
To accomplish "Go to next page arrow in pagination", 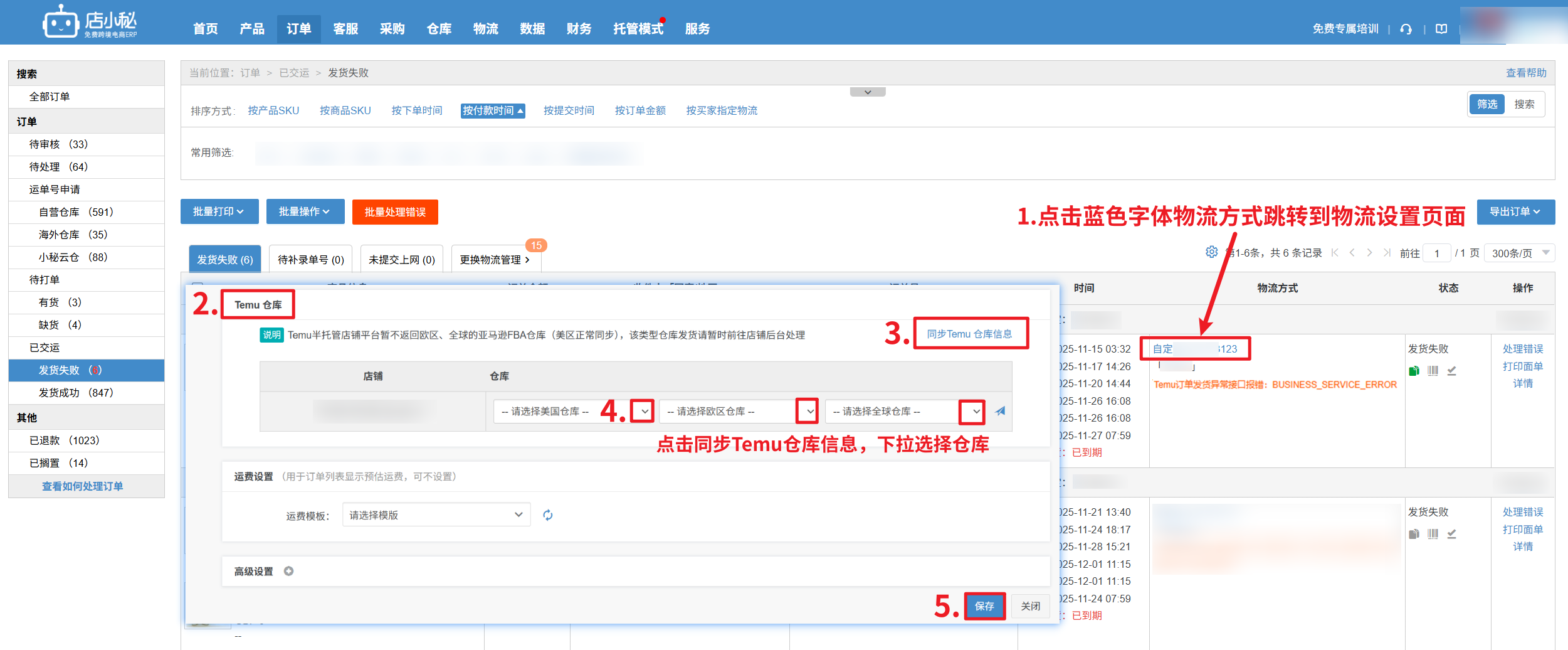I will 1369,253.
